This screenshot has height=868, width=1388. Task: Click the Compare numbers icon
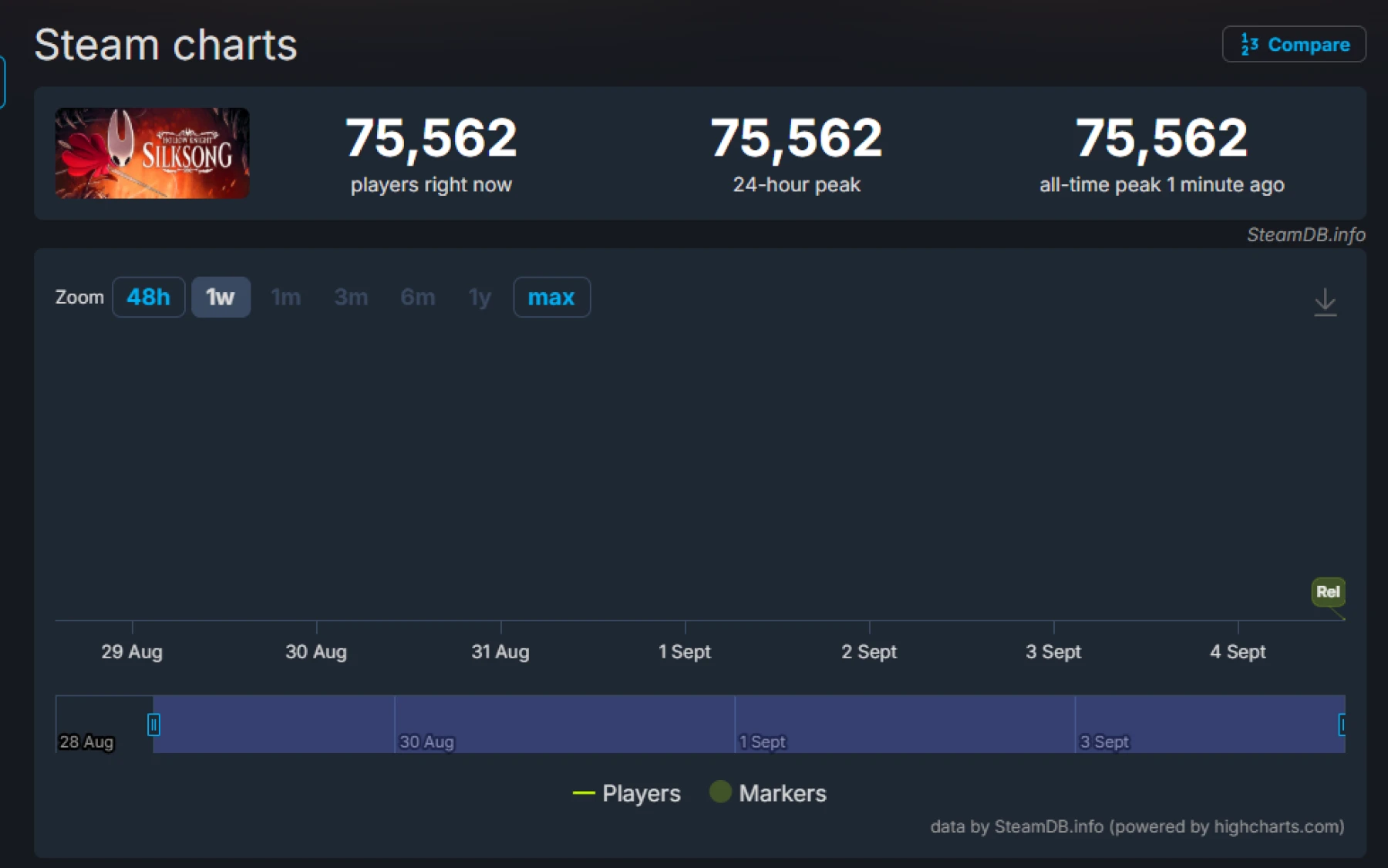tap(1249, 44)
